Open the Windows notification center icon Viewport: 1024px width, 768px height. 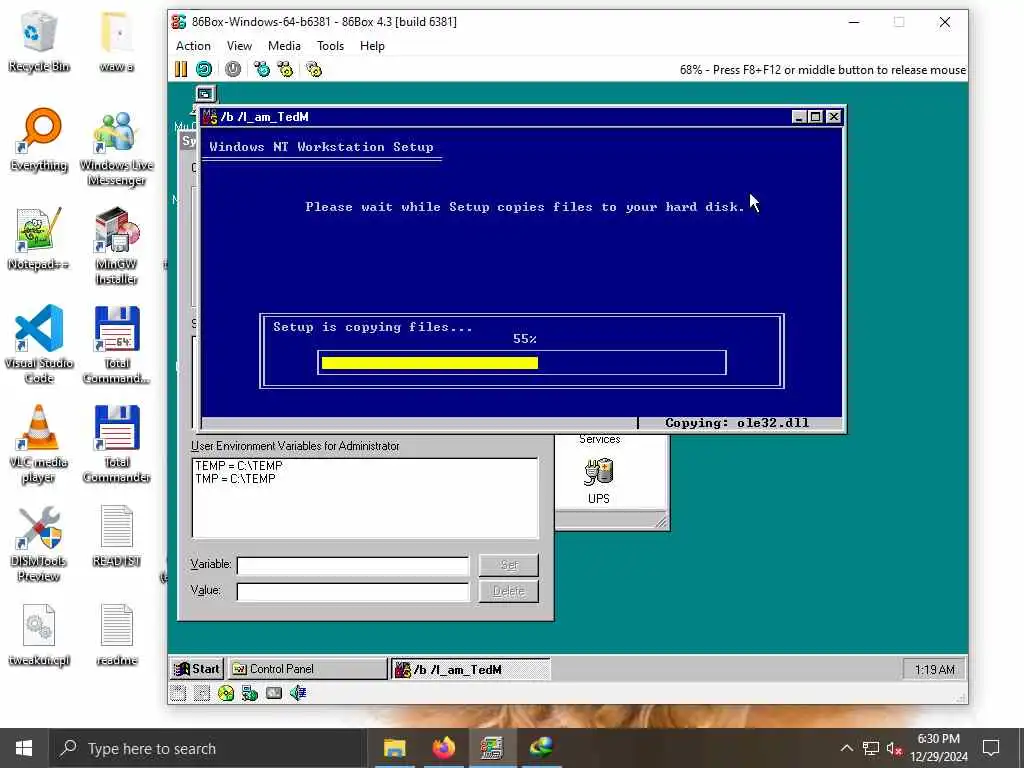tap(991, 748)
